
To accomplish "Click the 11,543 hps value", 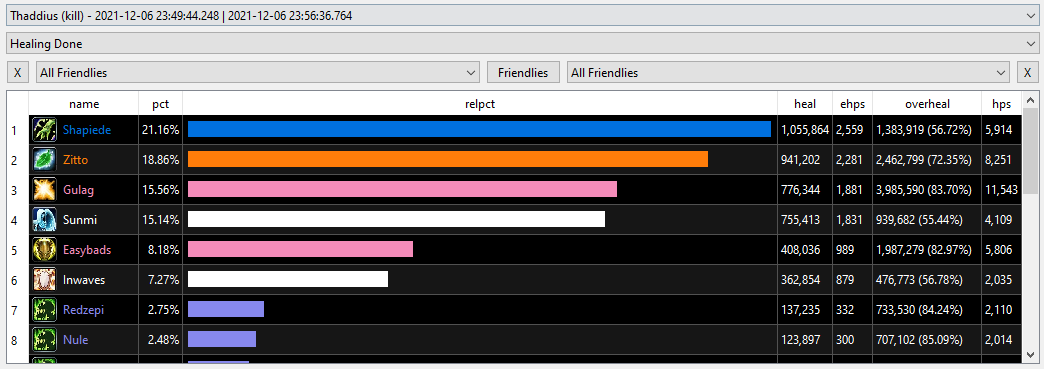I will tap(1001, 190).
